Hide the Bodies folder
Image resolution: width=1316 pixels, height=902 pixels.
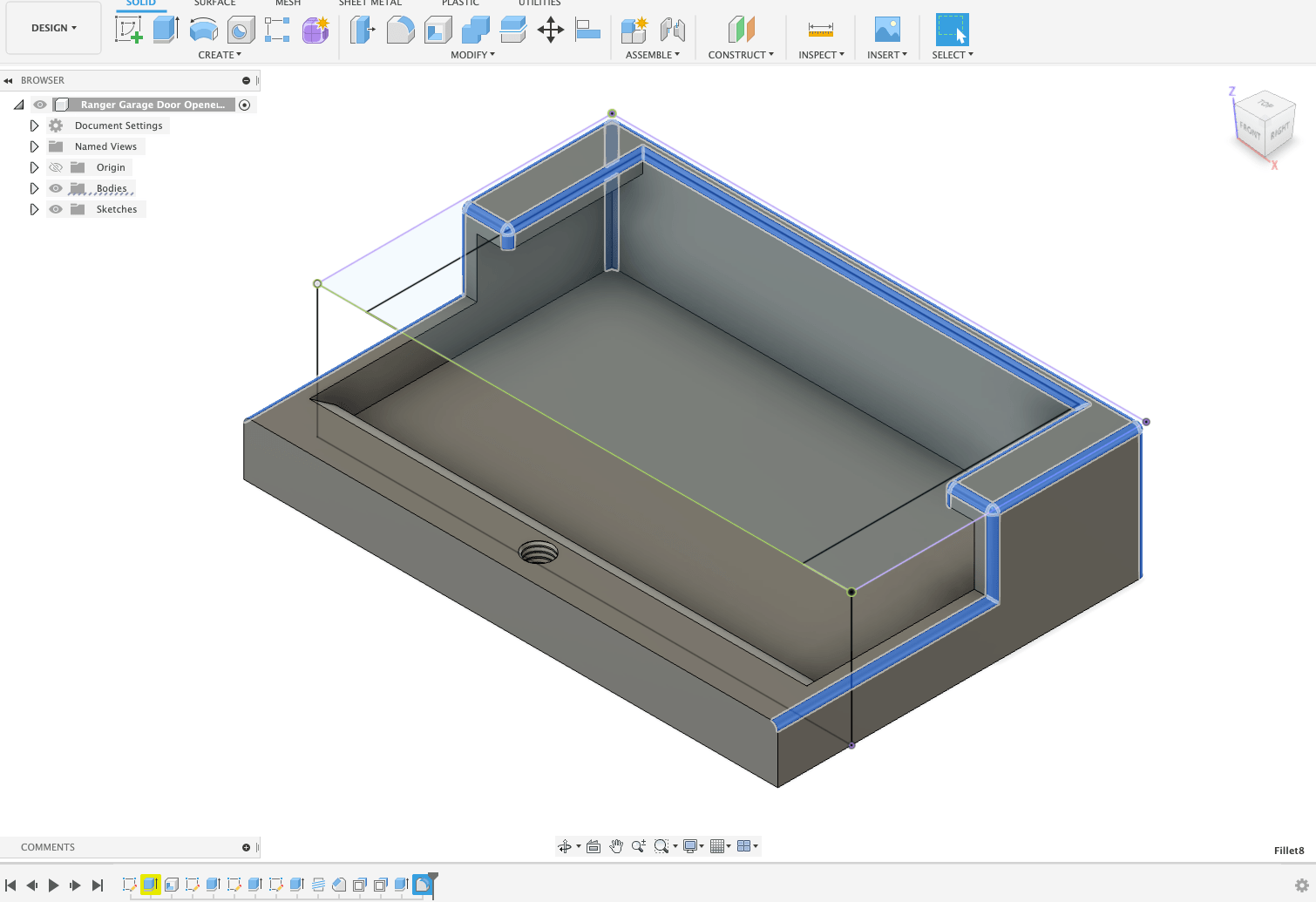56,188
